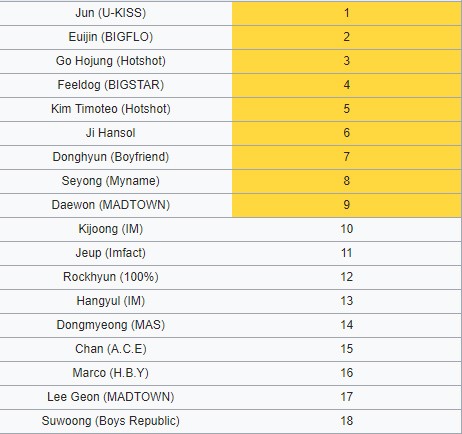The width and height of the screenshot is (462, 434).
Task: Click the yellow rank 9 cell
Action: 347,205
